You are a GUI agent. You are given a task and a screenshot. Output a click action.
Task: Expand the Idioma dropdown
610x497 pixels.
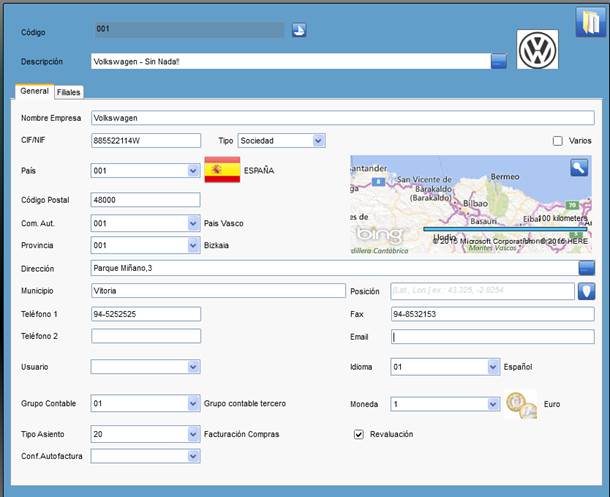tap(493, 367)
